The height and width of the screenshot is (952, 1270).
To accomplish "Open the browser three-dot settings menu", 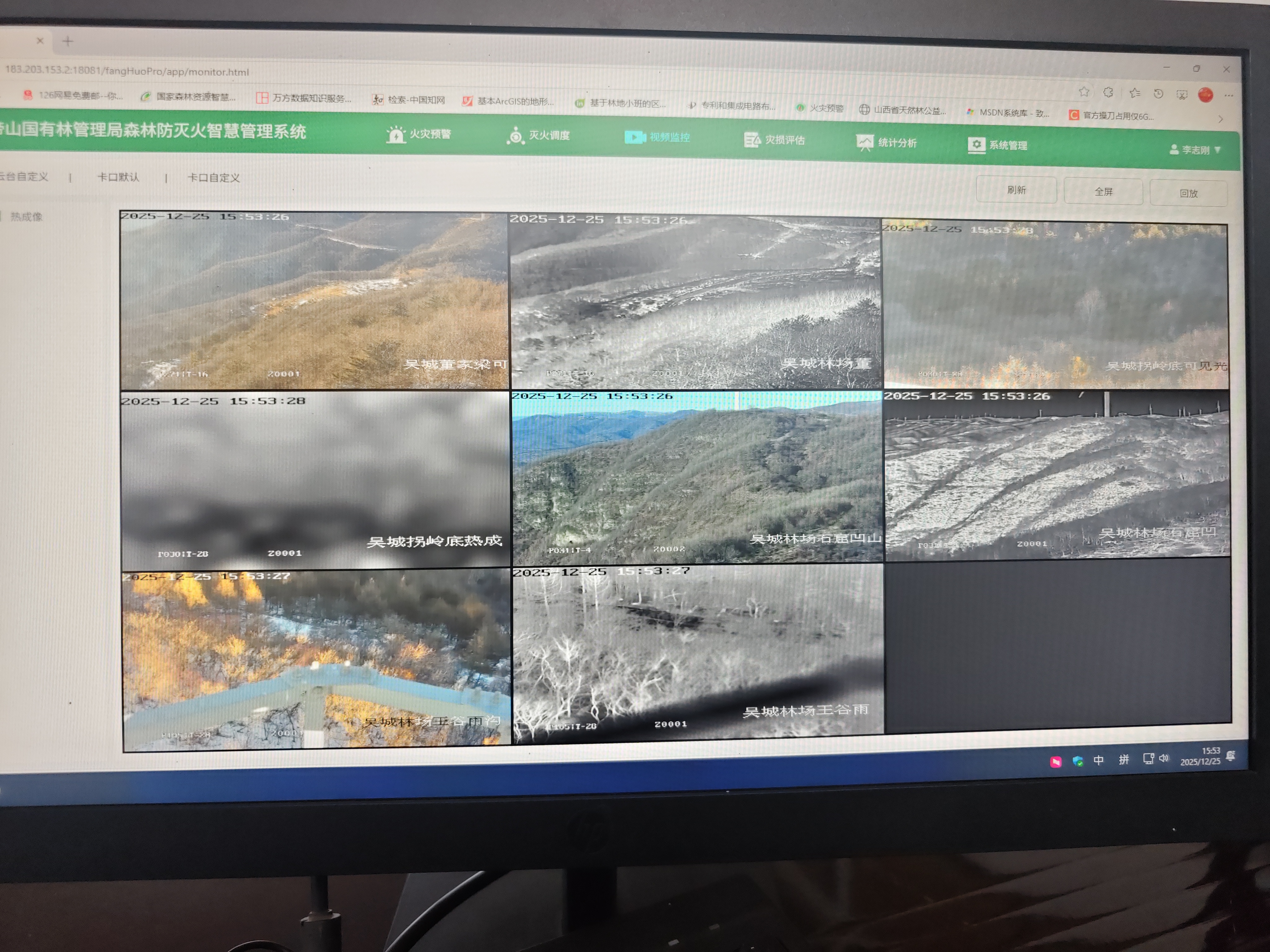I will (1228, 96).
